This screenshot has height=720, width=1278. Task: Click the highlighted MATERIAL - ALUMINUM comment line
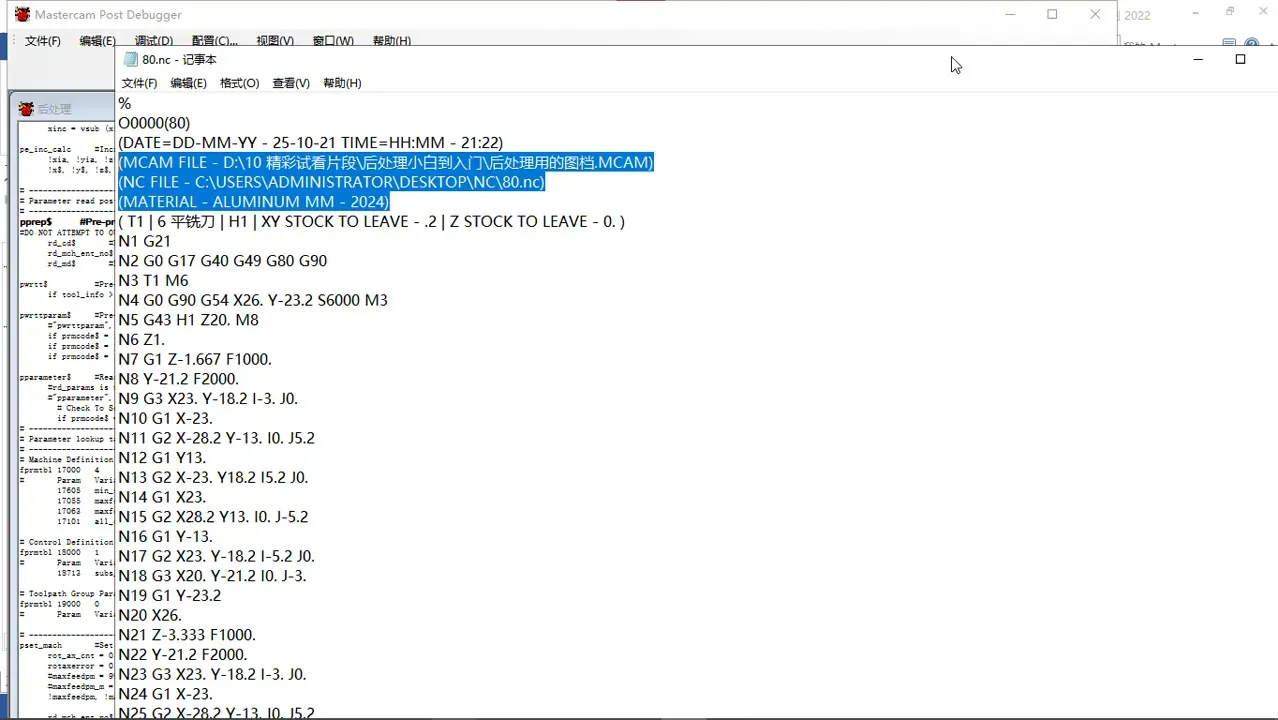(253, 202)
